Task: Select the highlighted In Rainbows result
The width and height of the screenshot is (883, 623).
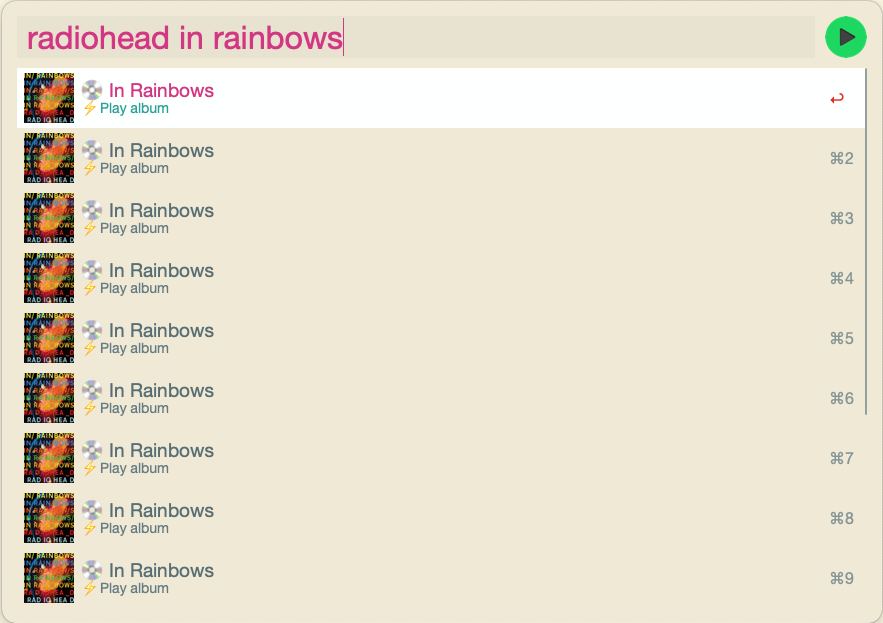Action: click(441, 98)
